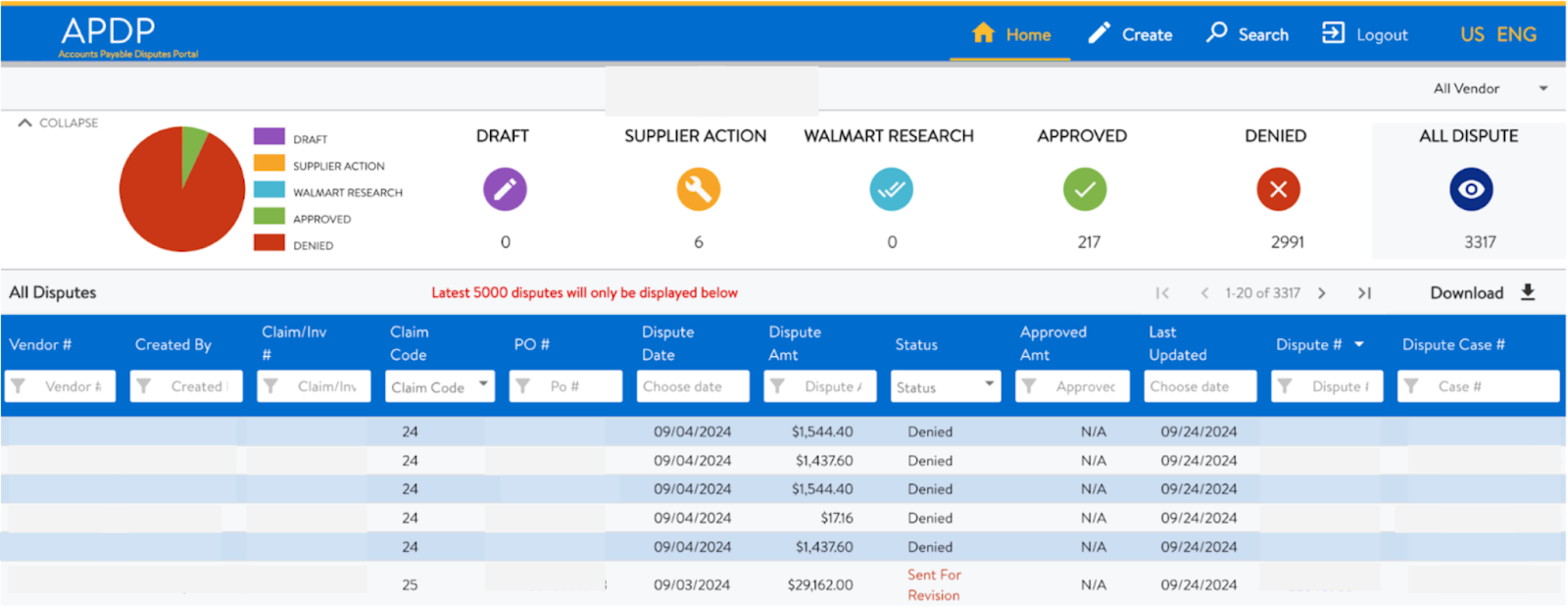Image resolution: width=1568 pixels, height=608 pixels.
Task: Open the Status filter dropdown
Action: click(x=946, y=386)
